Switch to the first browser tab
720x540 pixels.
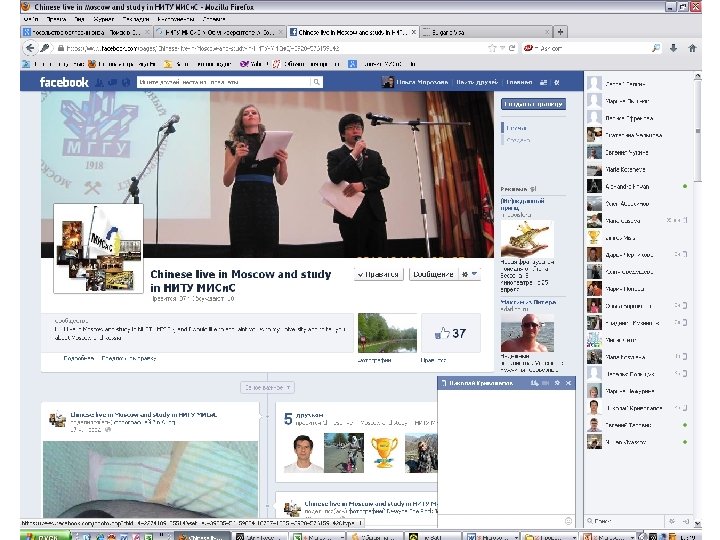(86, 32)
